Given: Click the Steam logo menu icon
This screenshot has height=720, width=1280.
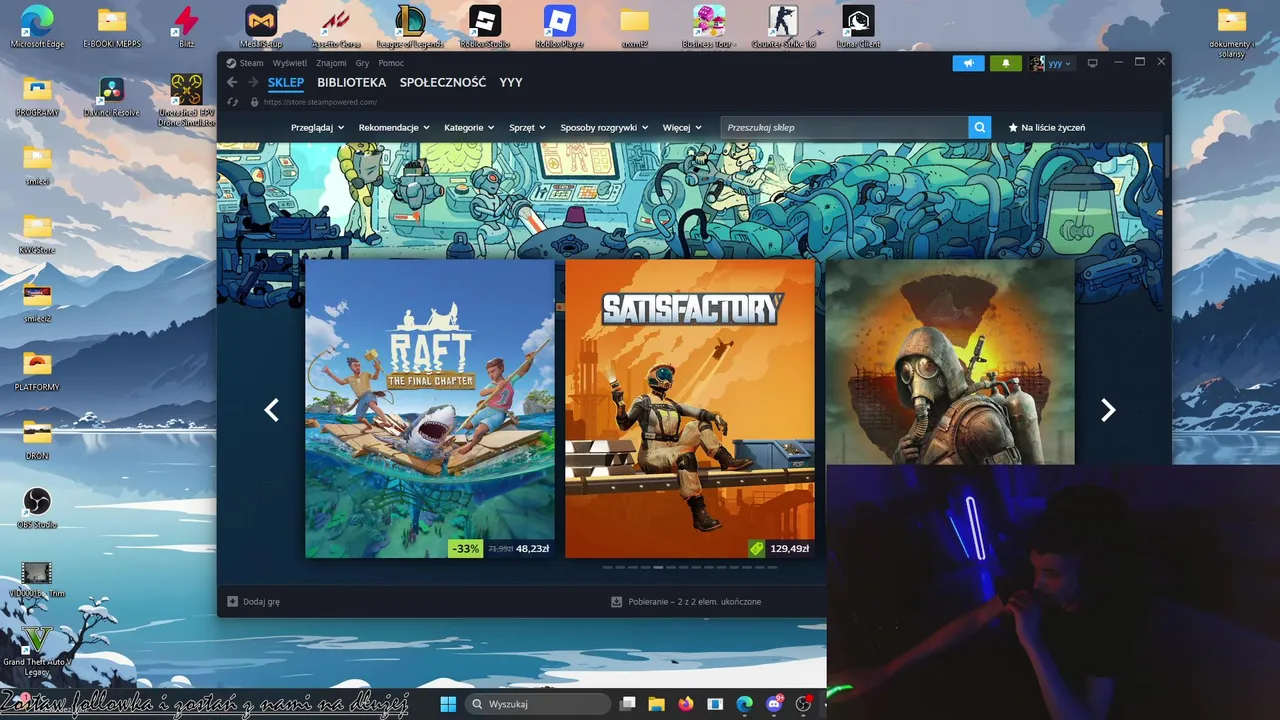Looking at the screenshot, I should (x=231, y=63).
